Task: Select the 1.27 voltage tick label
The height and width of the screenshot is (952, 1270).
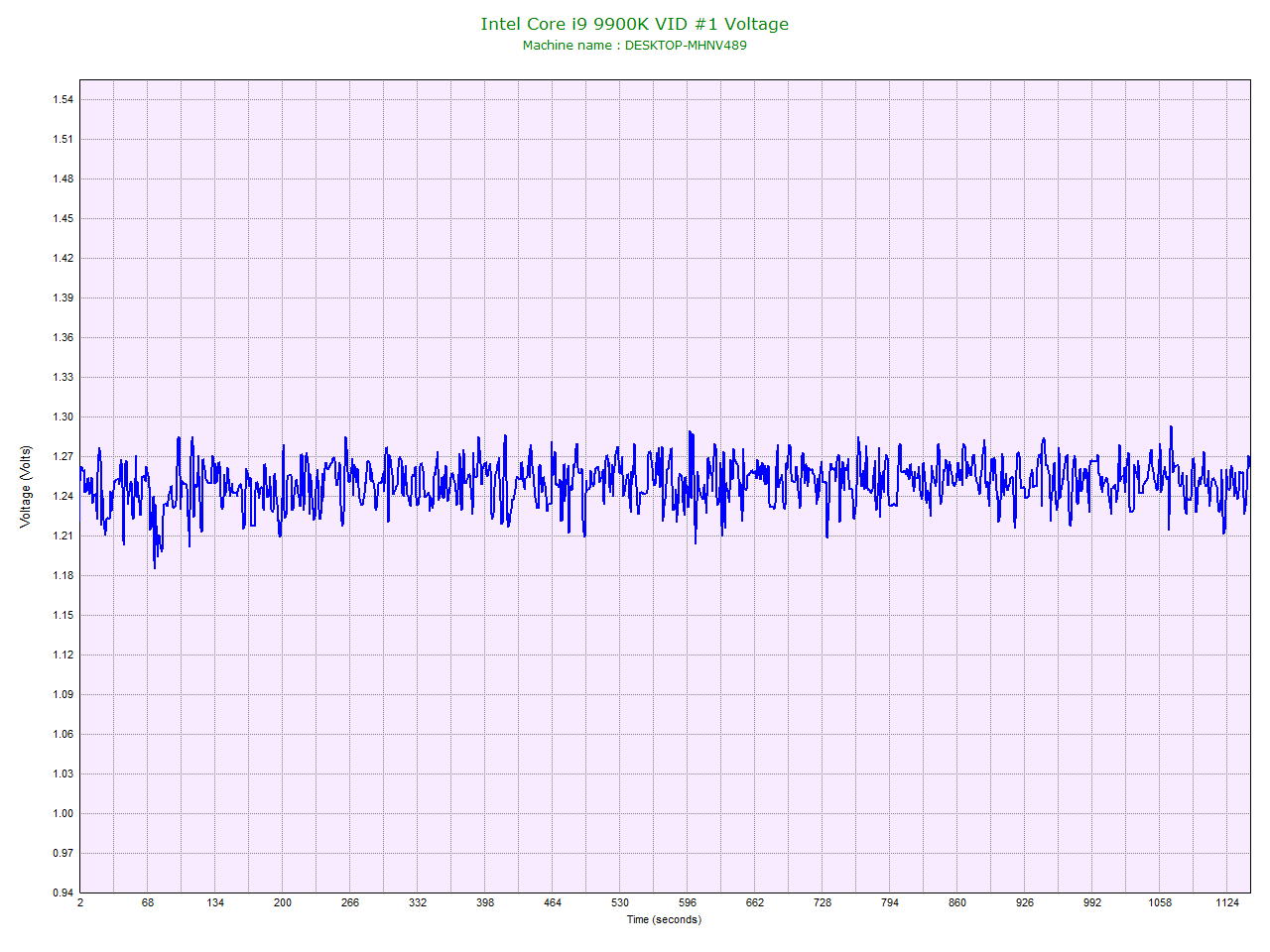Action: pos(63,456)
